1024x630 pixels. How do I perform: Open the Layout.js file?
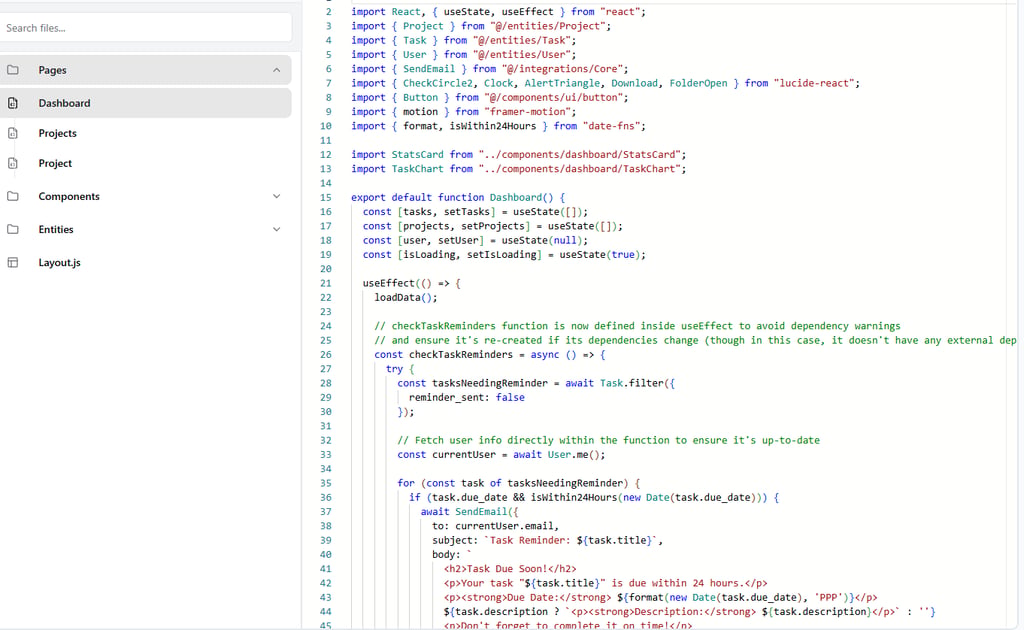59,262
